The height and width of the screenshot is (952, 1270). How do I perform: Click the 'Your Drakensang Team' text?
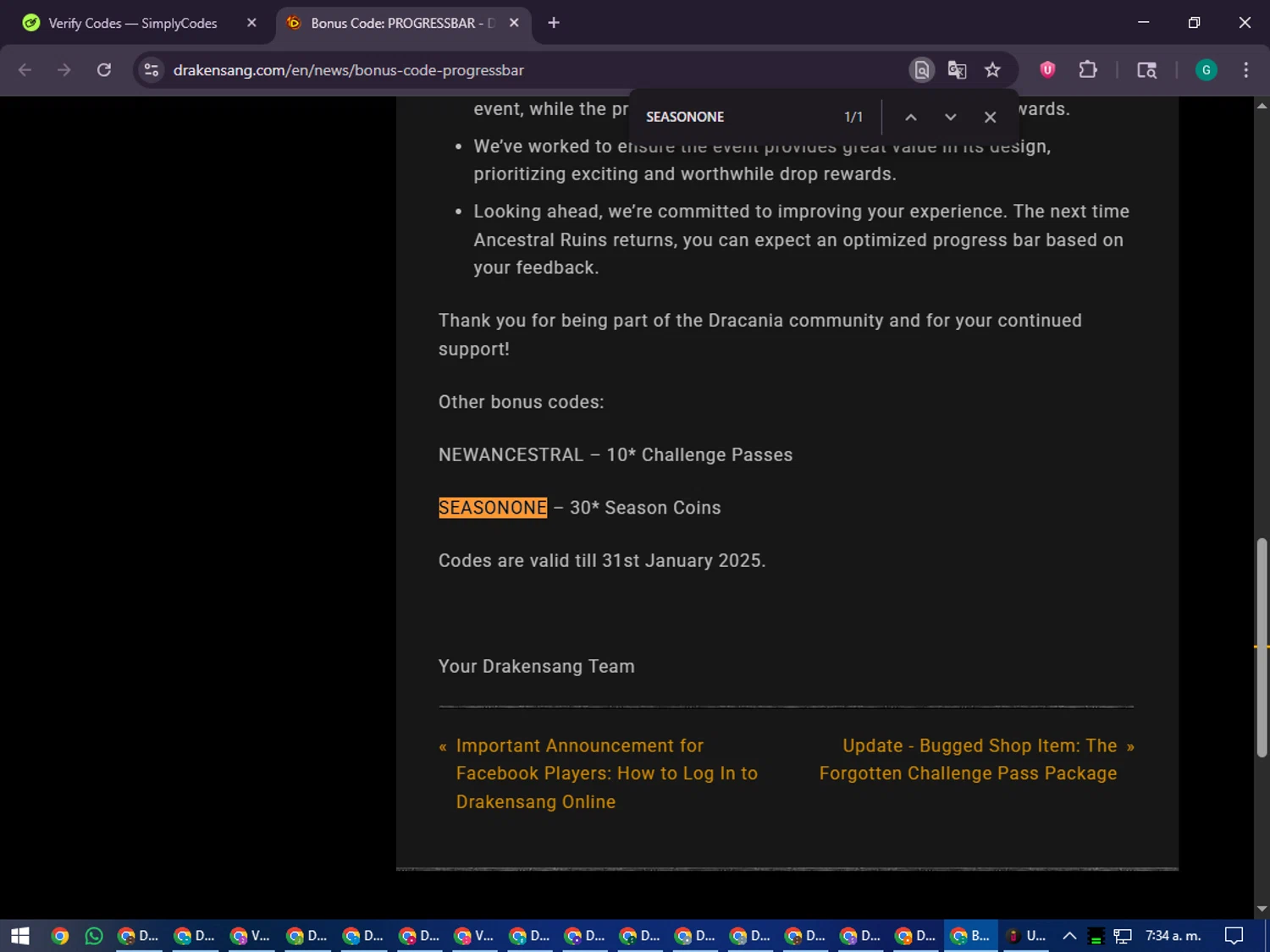536,667
